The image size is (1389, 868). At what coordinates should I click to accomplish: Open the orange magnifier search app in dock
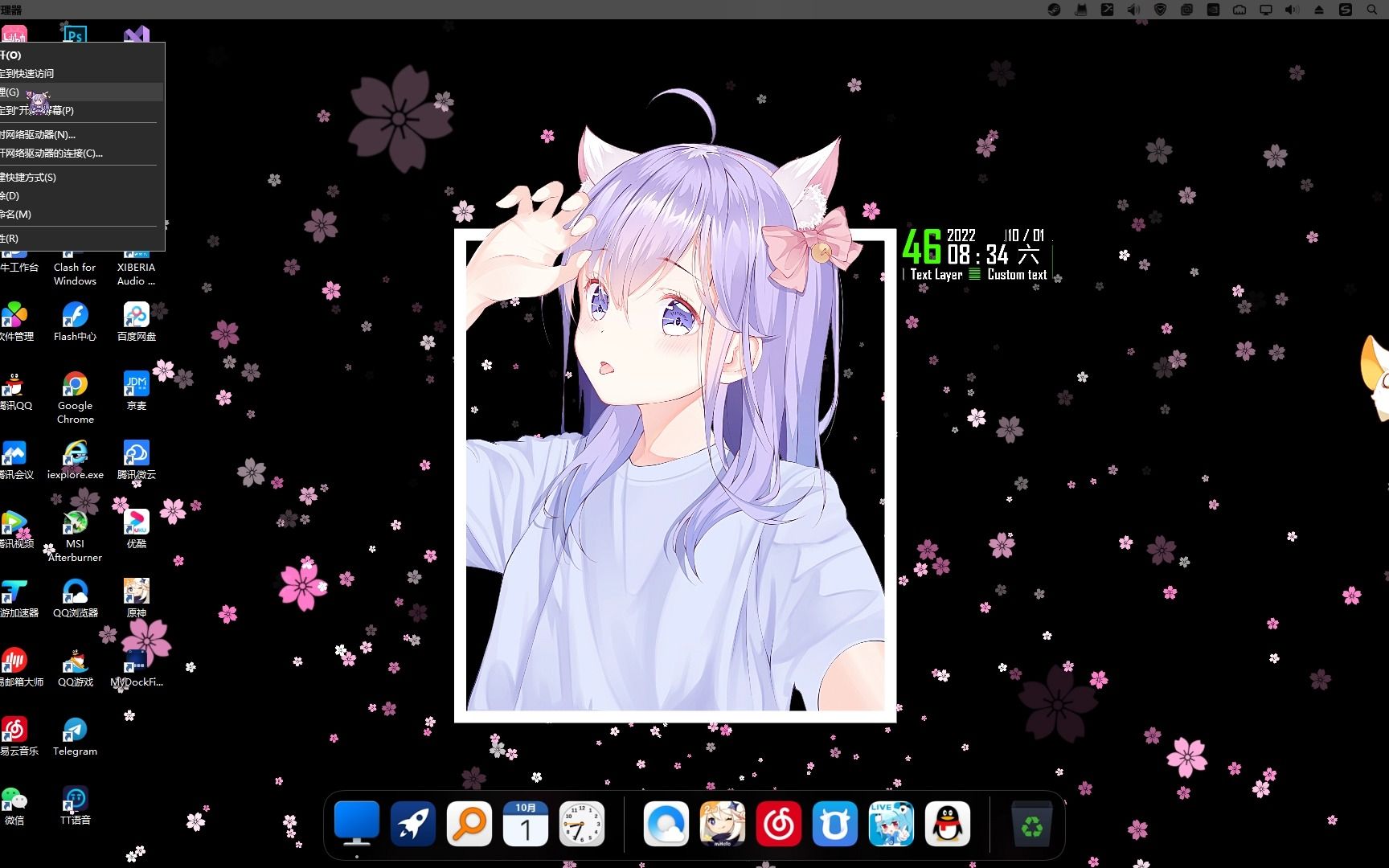point(469,824)
